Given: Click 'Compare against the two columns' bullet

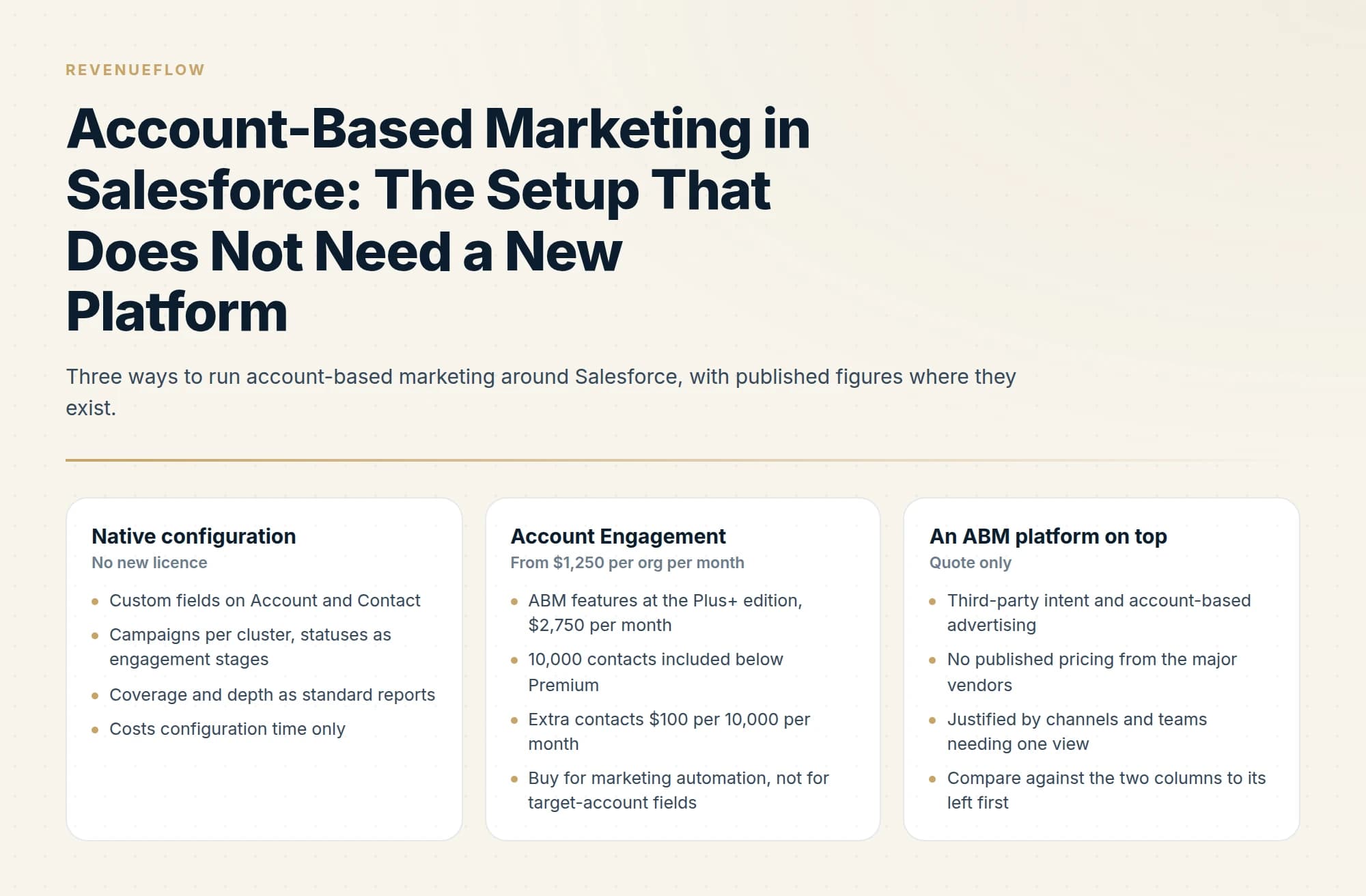Looking at the screenshot, I should coord(1106,790).
